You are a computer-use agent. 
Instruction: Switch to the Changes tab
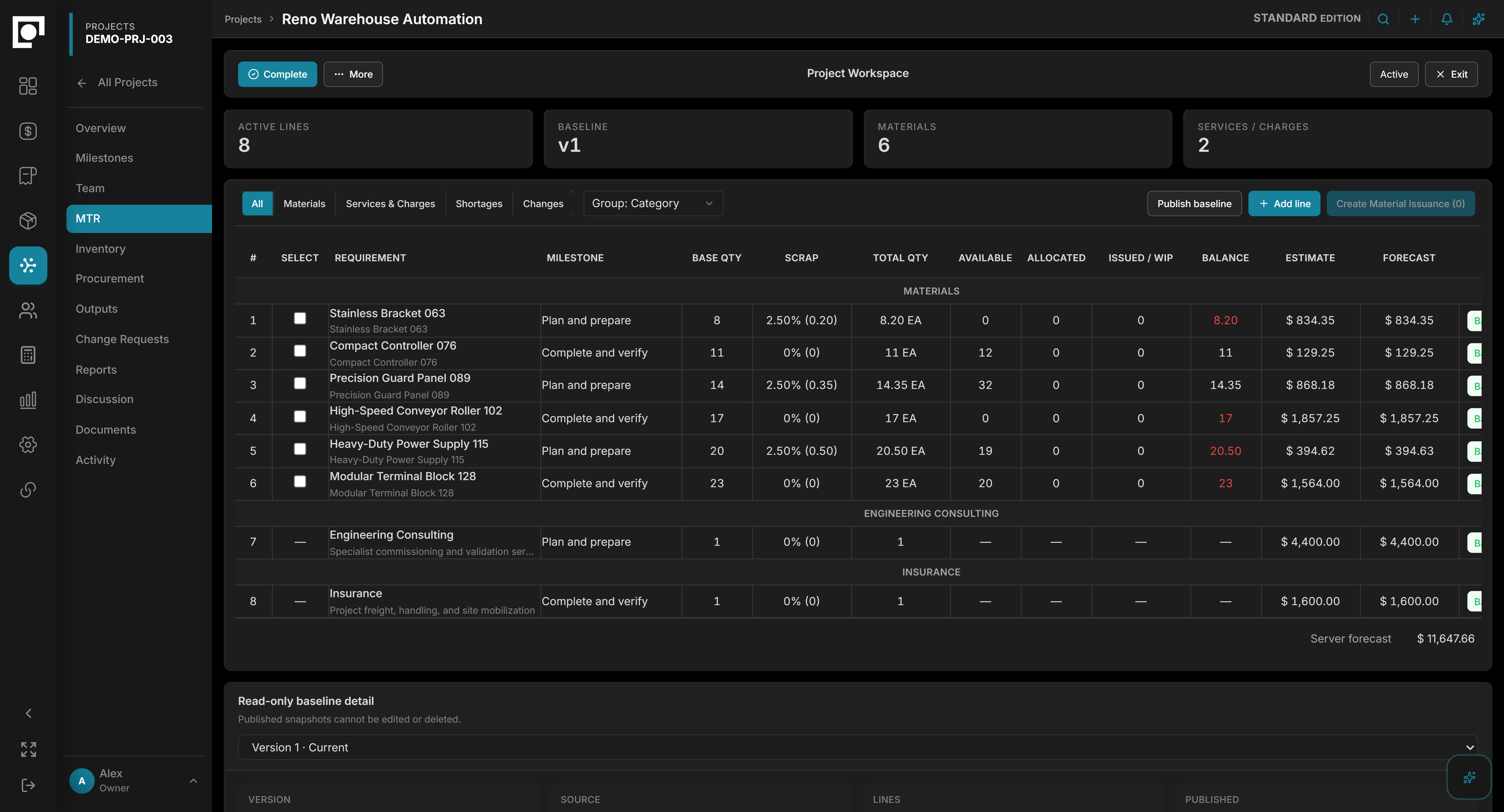[x=543, y=204]
